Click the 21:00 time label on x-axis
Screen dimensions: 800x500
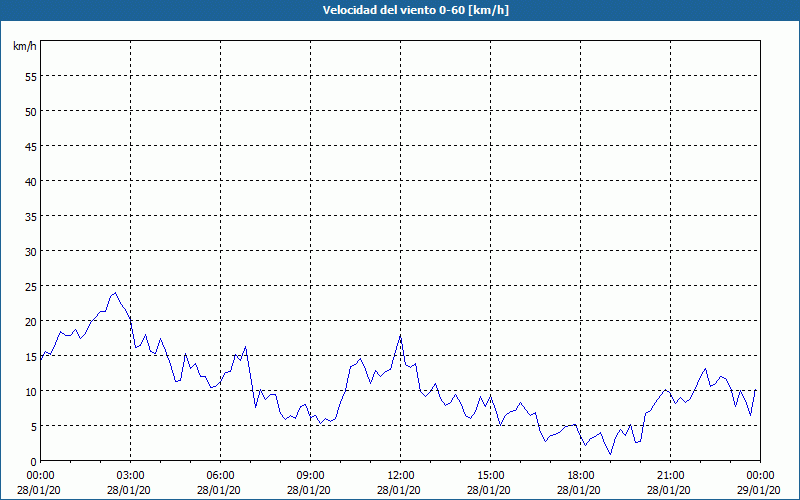point(670,476)
